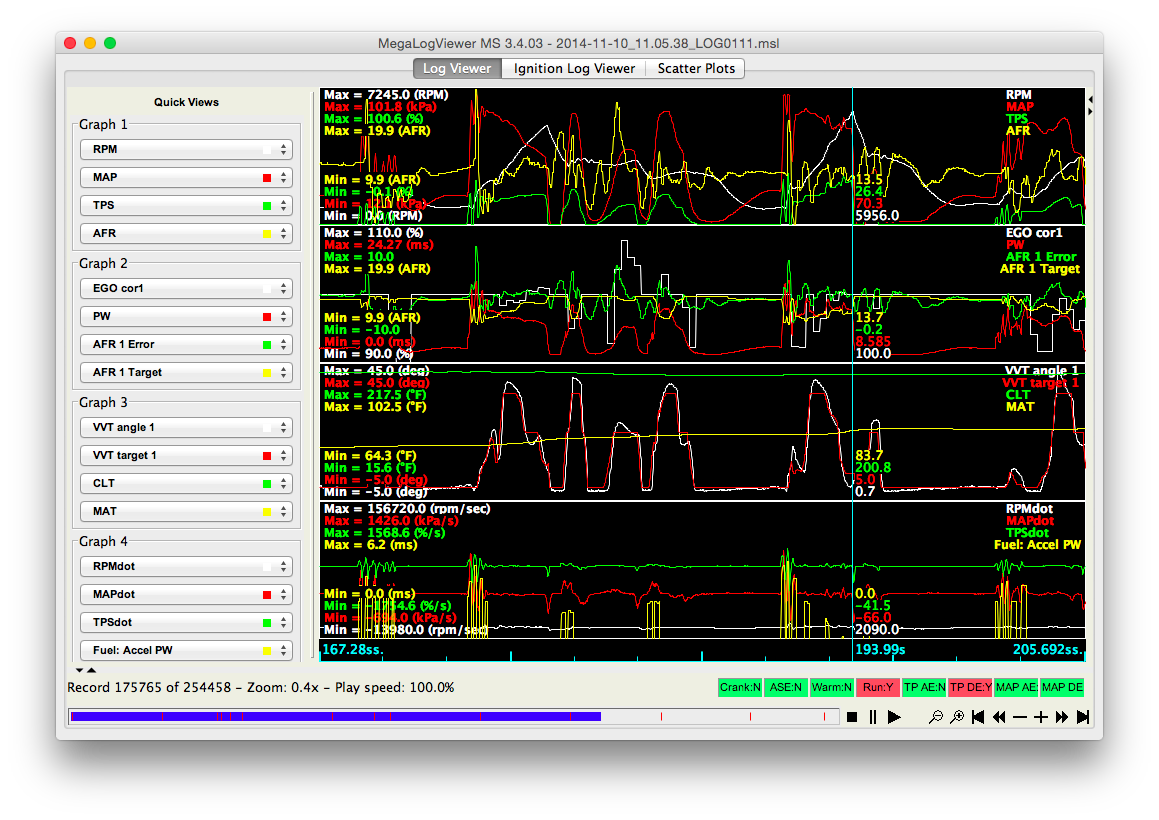
Task: Toggle the Crank:N status indicator
Action: click(741, 688)
